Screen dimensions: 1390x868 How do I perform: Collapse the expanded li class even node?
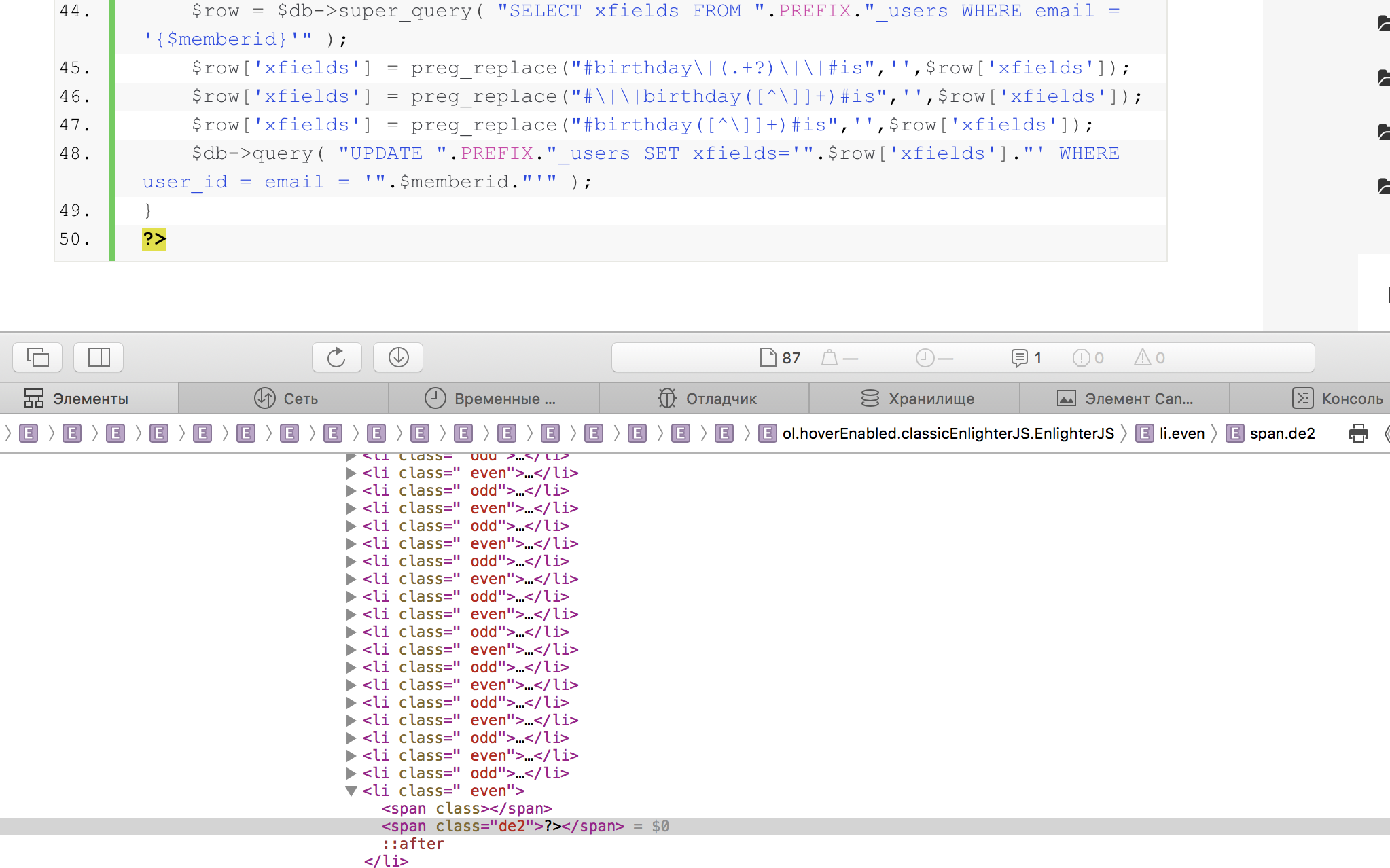pos(351,791)
